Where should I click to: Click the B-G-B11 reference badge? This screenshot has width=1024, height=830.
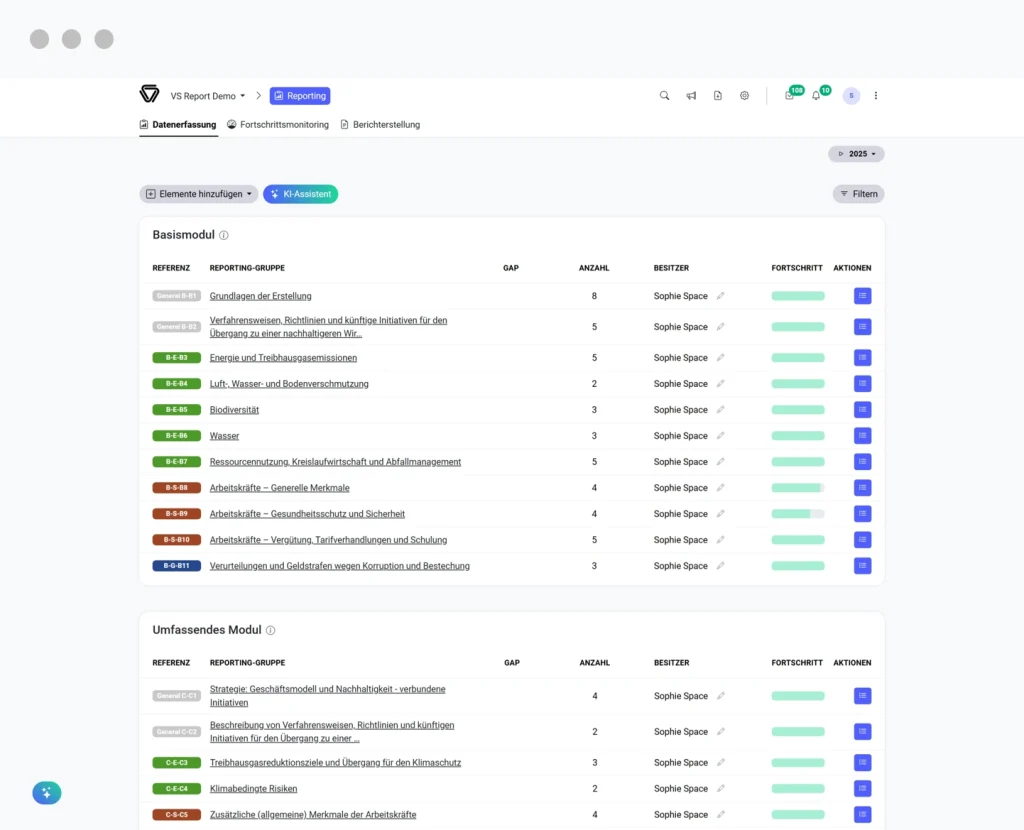coord(176,566)
